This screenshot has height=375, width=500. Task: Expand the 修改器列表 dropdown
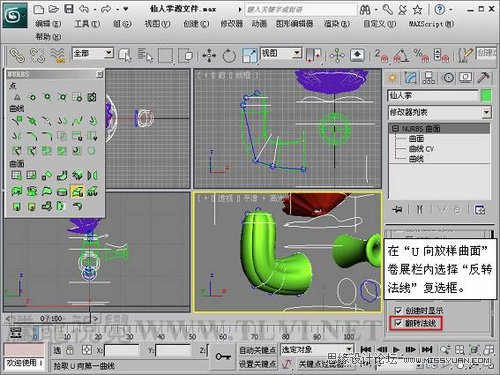(486, 112)
